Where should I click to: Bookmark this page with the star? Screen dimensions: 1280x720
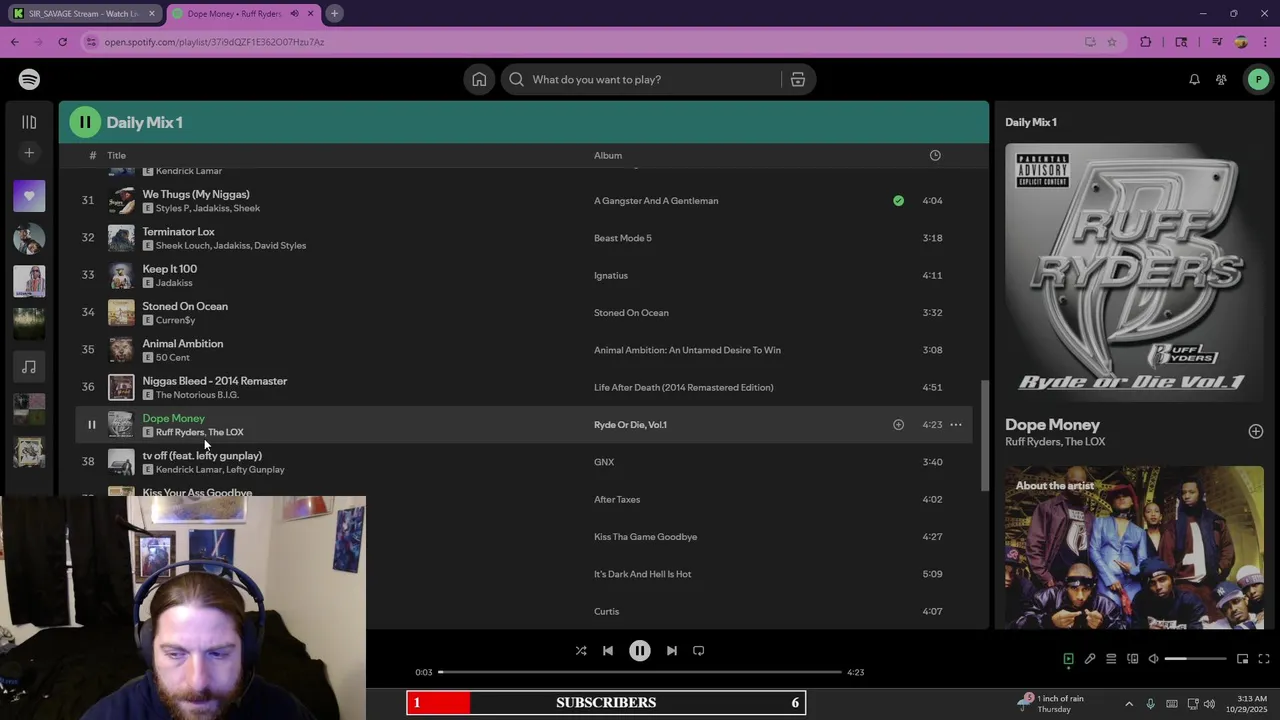[x=1112, y=42]
